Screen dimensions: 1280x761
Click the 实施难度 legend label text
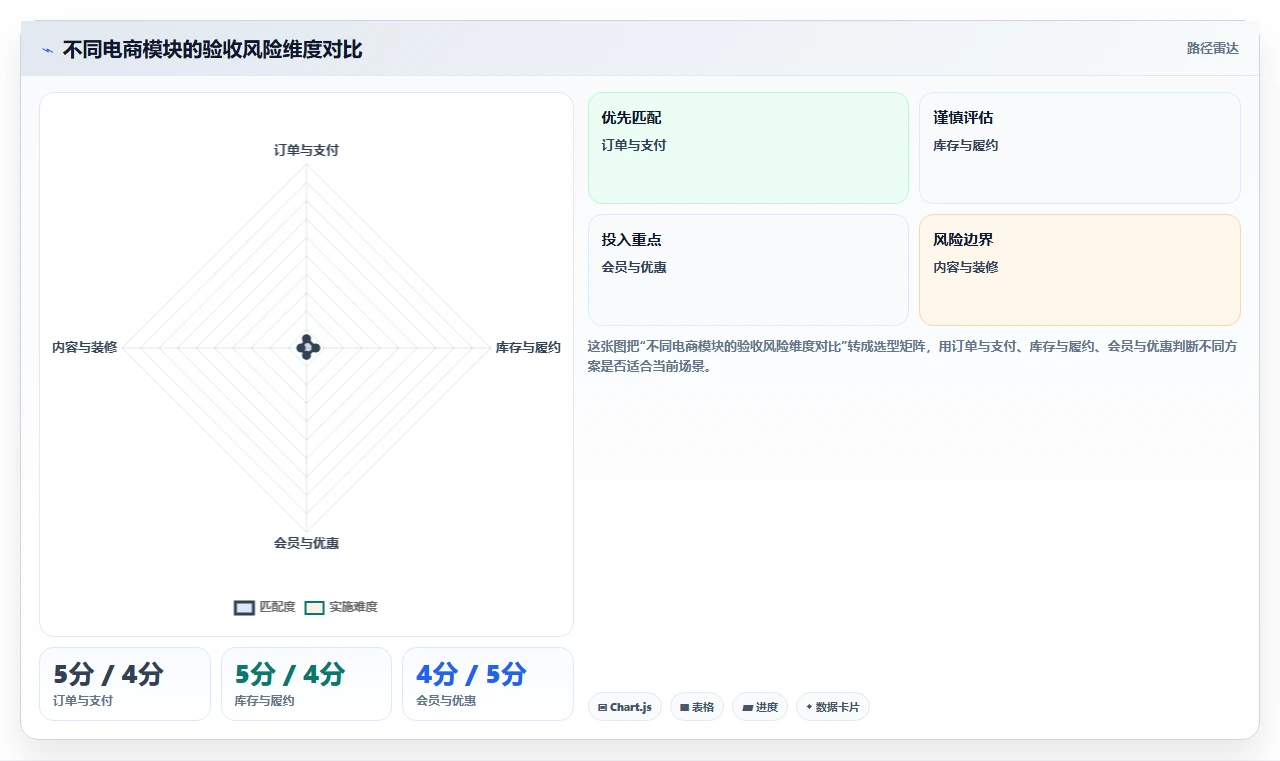354,607
